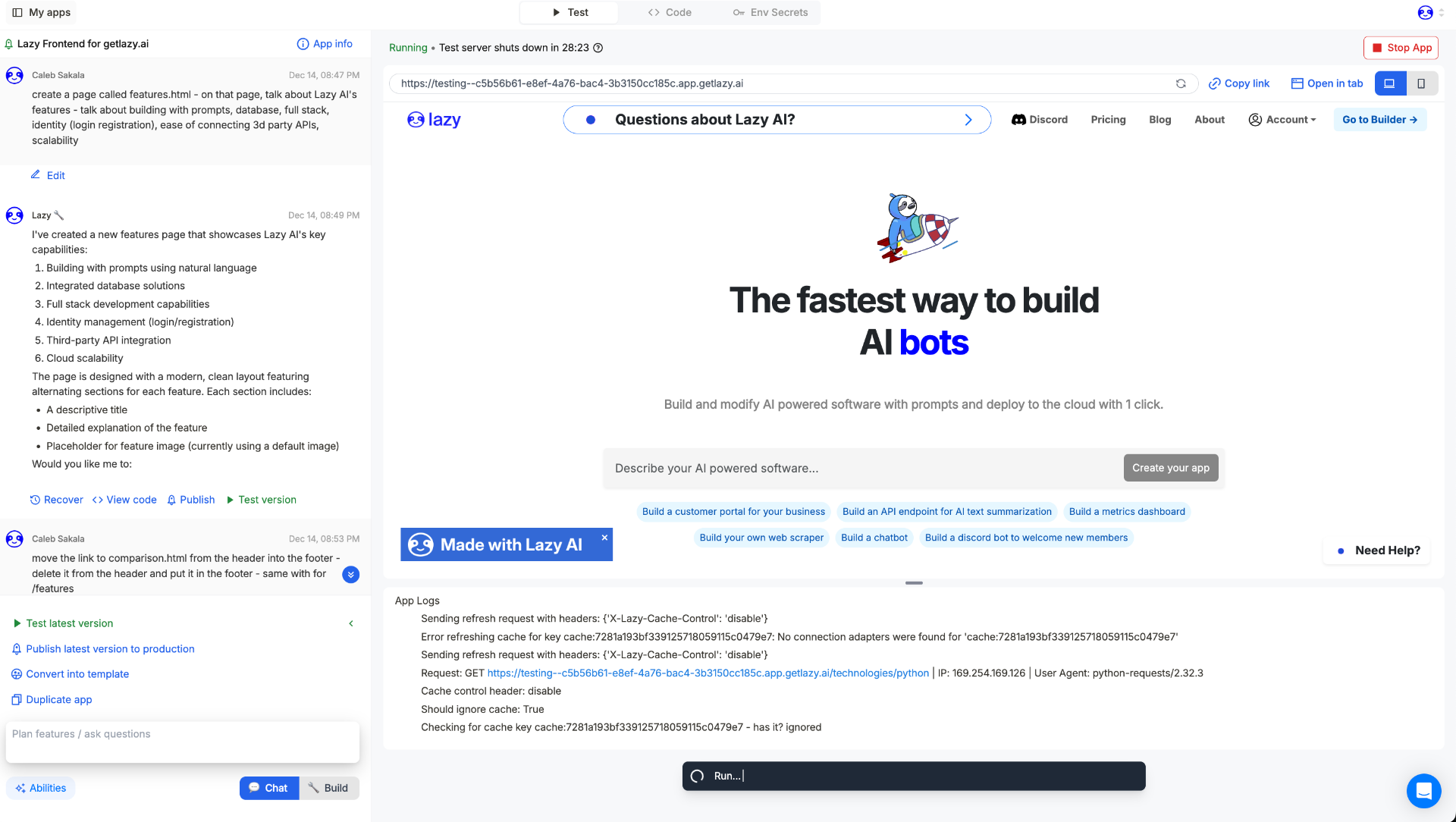The height and width of the screenshot is (822, 1456).
Task: Click the Build a chatbot suggestion chip
Action: 874,537
